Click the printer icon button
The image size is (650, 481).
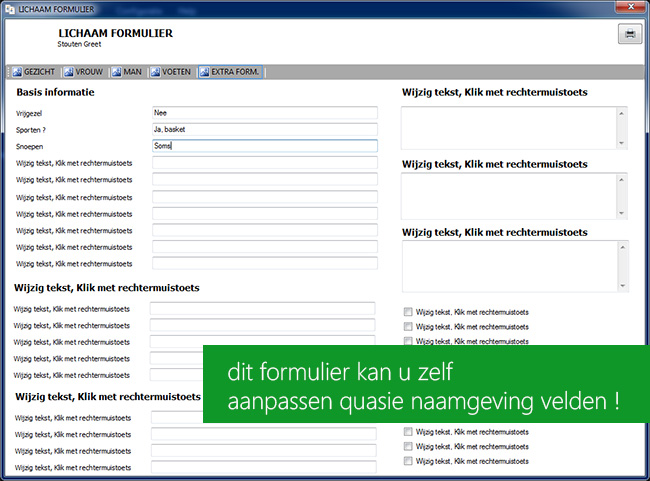pos(630,34)
